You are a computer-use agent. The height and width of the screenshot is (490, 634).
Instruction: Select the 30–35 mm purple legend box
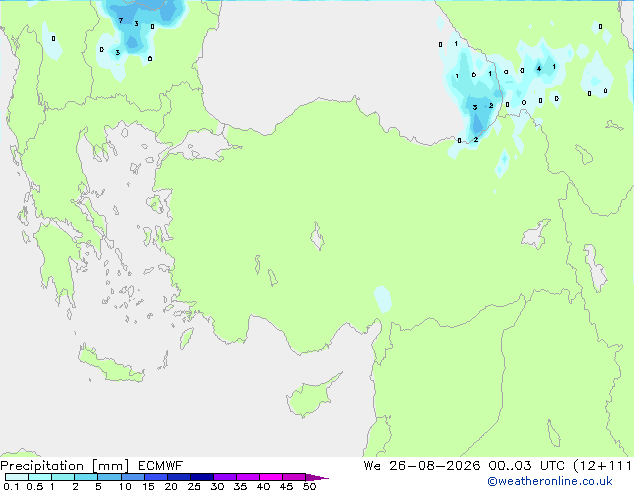[x=225, y=477]
